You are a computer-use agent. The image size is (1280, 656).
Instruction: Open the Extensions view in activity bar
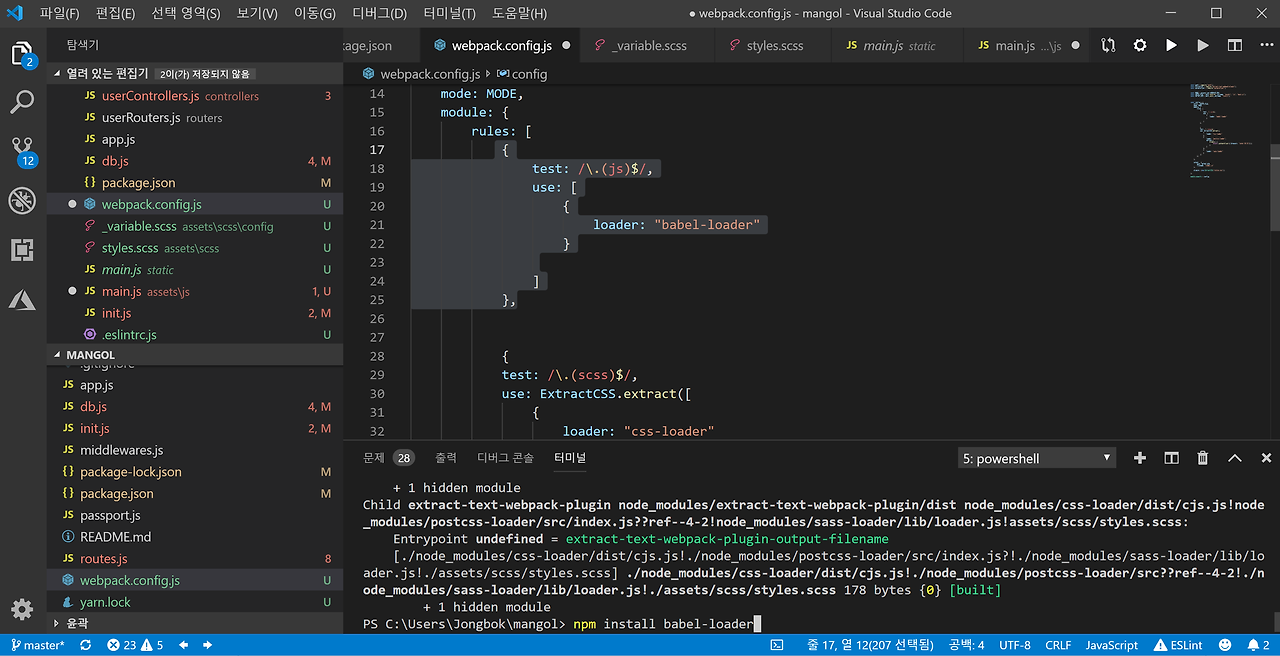pos(22,249)
